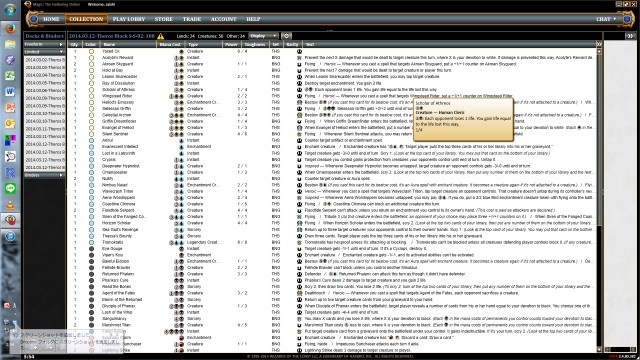Open Firefox from the Windows taskbar

coord(10,28)
